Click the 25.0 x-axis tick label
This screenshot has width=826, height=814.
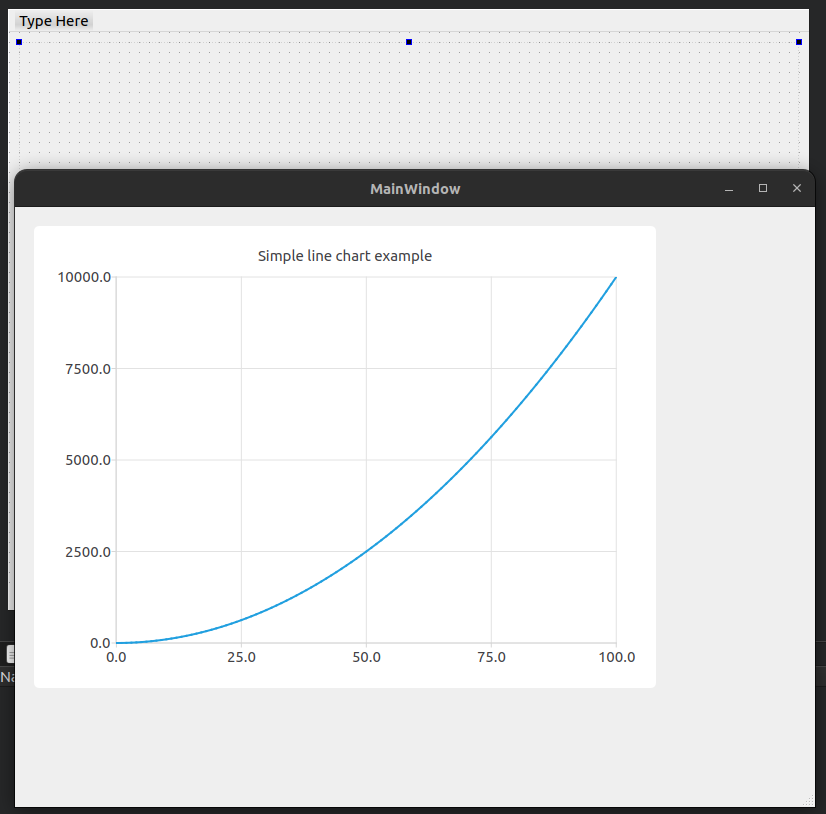pyautogui.click(x=241, y=657)
